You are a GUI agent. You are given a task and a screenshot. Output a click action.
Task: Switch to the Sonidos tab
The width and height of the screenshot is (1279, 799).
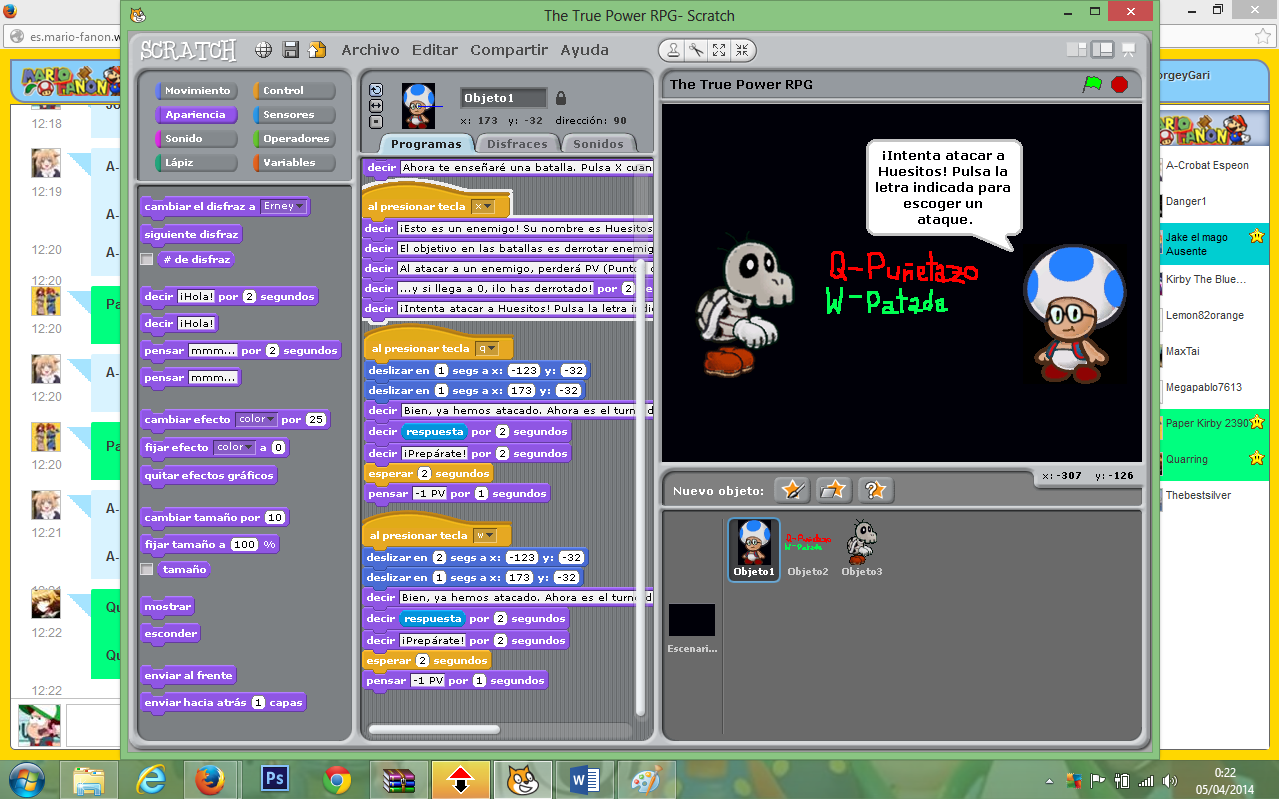[x=598, y=144]
